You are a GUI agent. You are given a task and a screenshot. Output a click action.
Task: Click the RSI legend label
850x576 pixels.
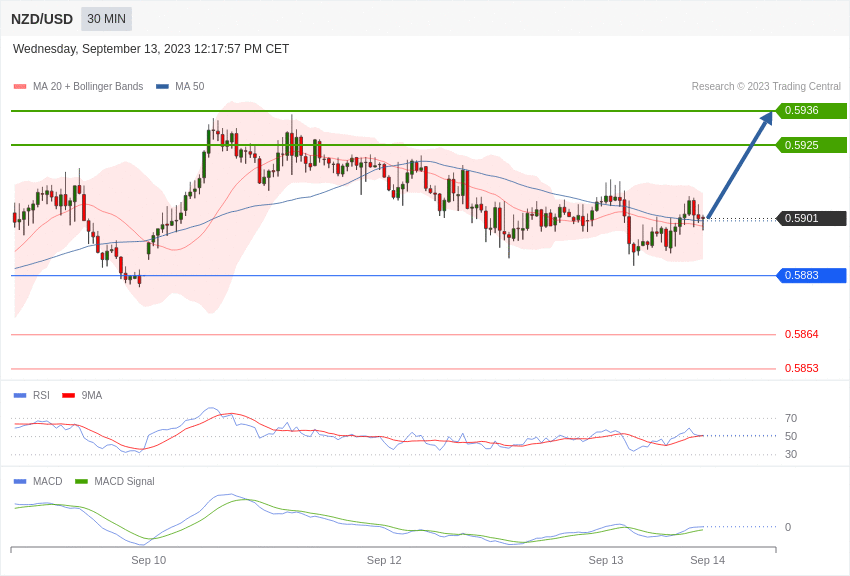point(41,396)
